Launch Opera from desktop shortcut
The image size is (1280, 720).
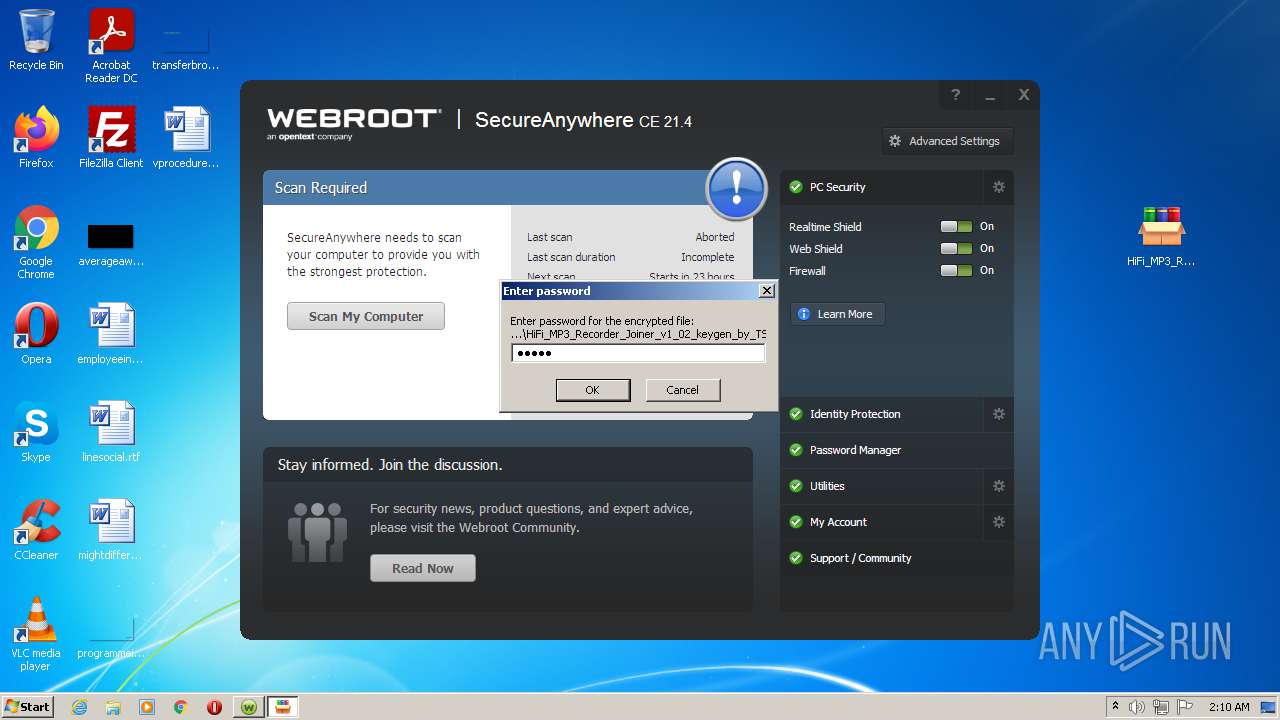36,334
